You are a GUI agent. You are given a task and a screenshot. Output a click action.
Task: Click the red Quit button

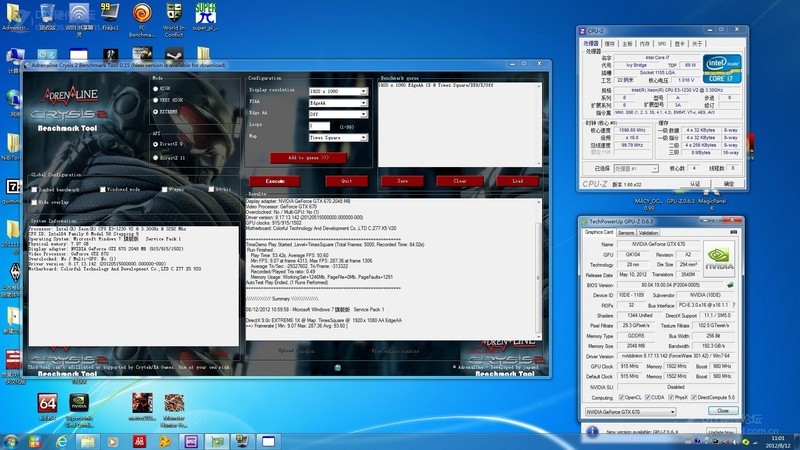pyautogui.click(x=346, y=181)
